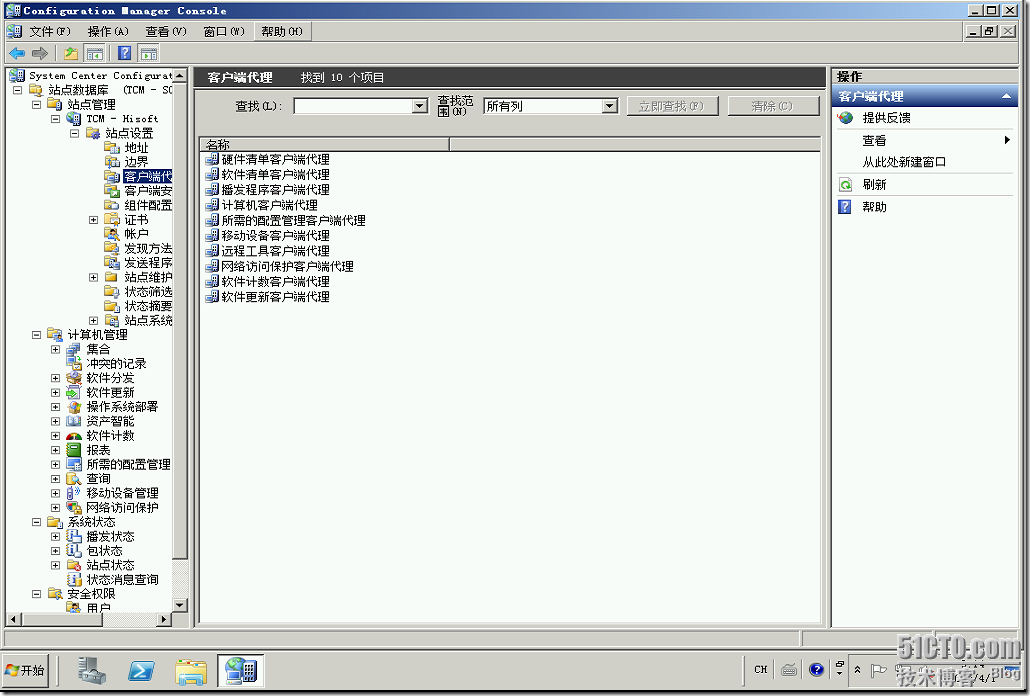Click the Back arrow toolbar icon
This screenshot has width=1030, height=696.
pyautogui.click(x=17, y=54)
